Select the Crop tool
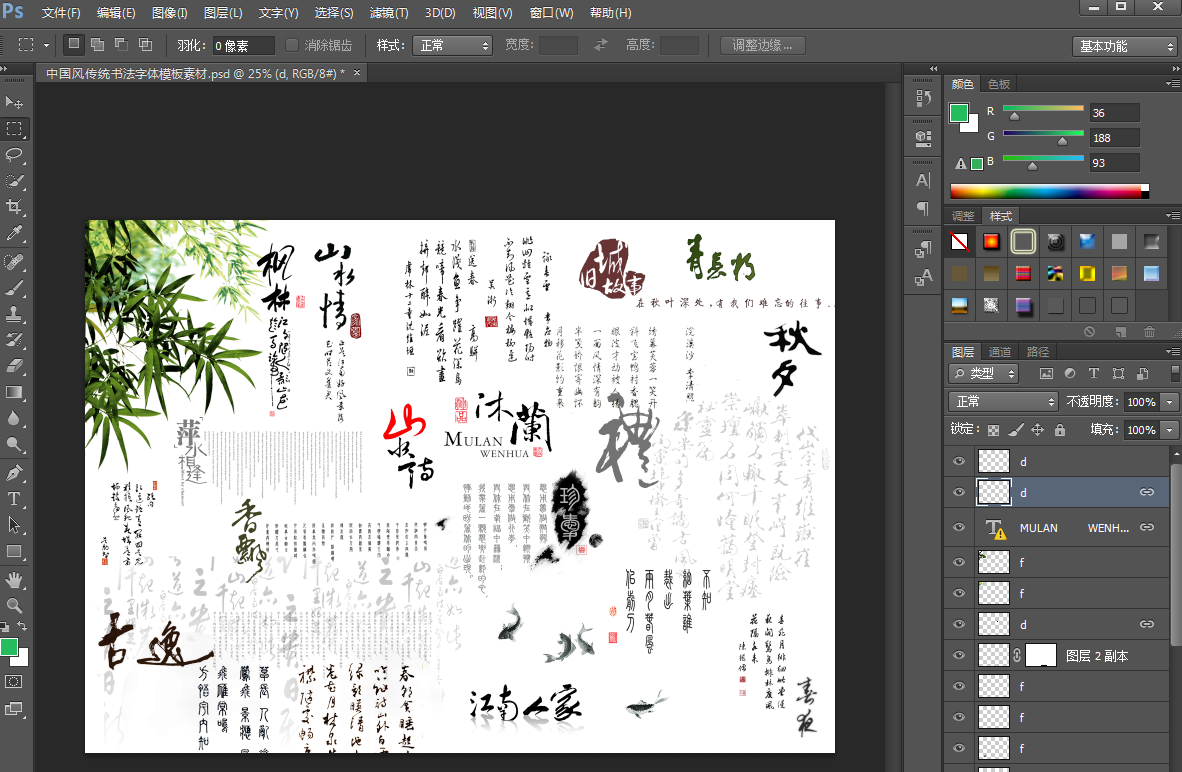The image size is (1182, 772). click(x=15, y=207)
